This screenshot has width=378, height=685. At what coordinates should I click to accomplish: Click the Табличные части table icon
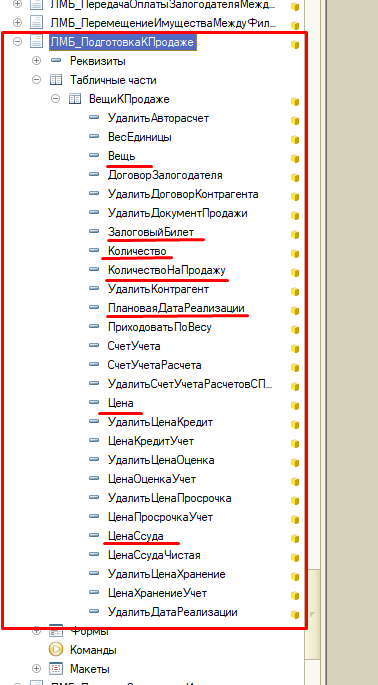(x=55, y=80)
